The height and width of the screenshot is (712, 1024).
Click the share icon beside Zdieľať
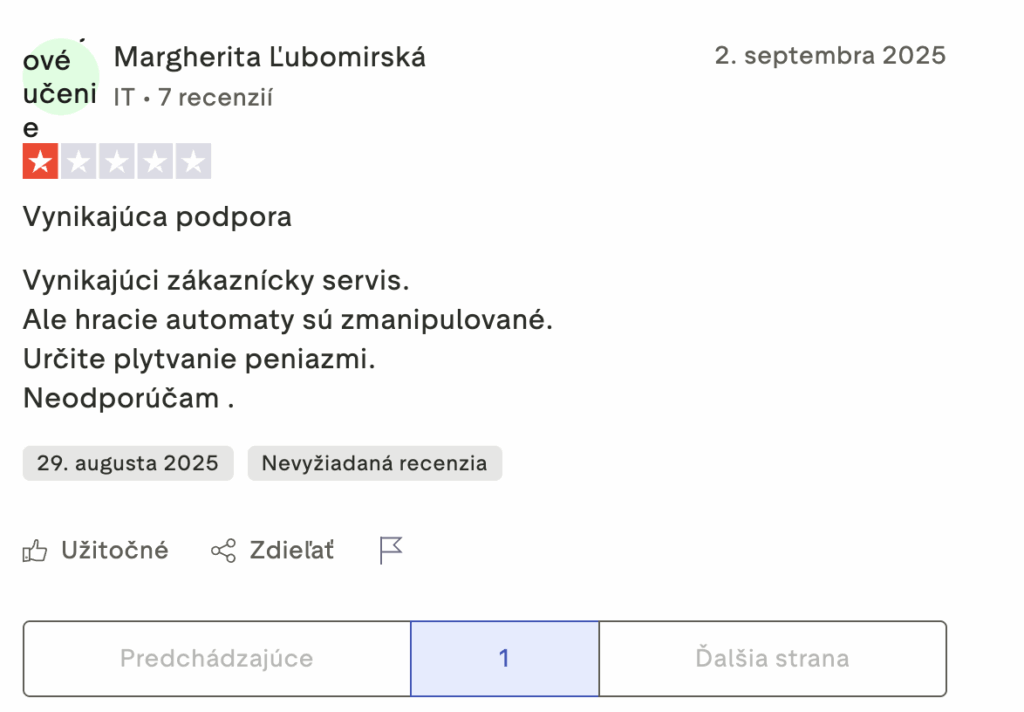coord(223,550)
